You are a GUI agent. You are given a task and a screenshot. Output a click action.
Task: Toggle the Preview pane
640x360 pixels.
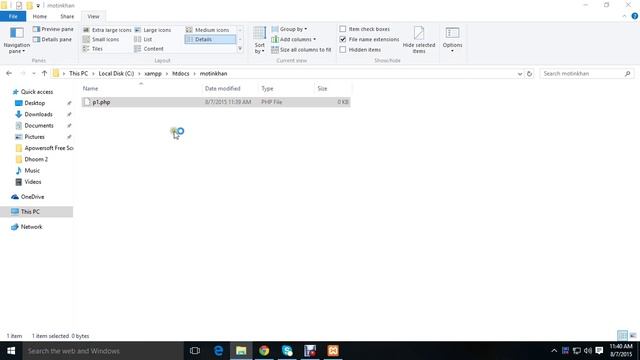[x=53, y=29]
